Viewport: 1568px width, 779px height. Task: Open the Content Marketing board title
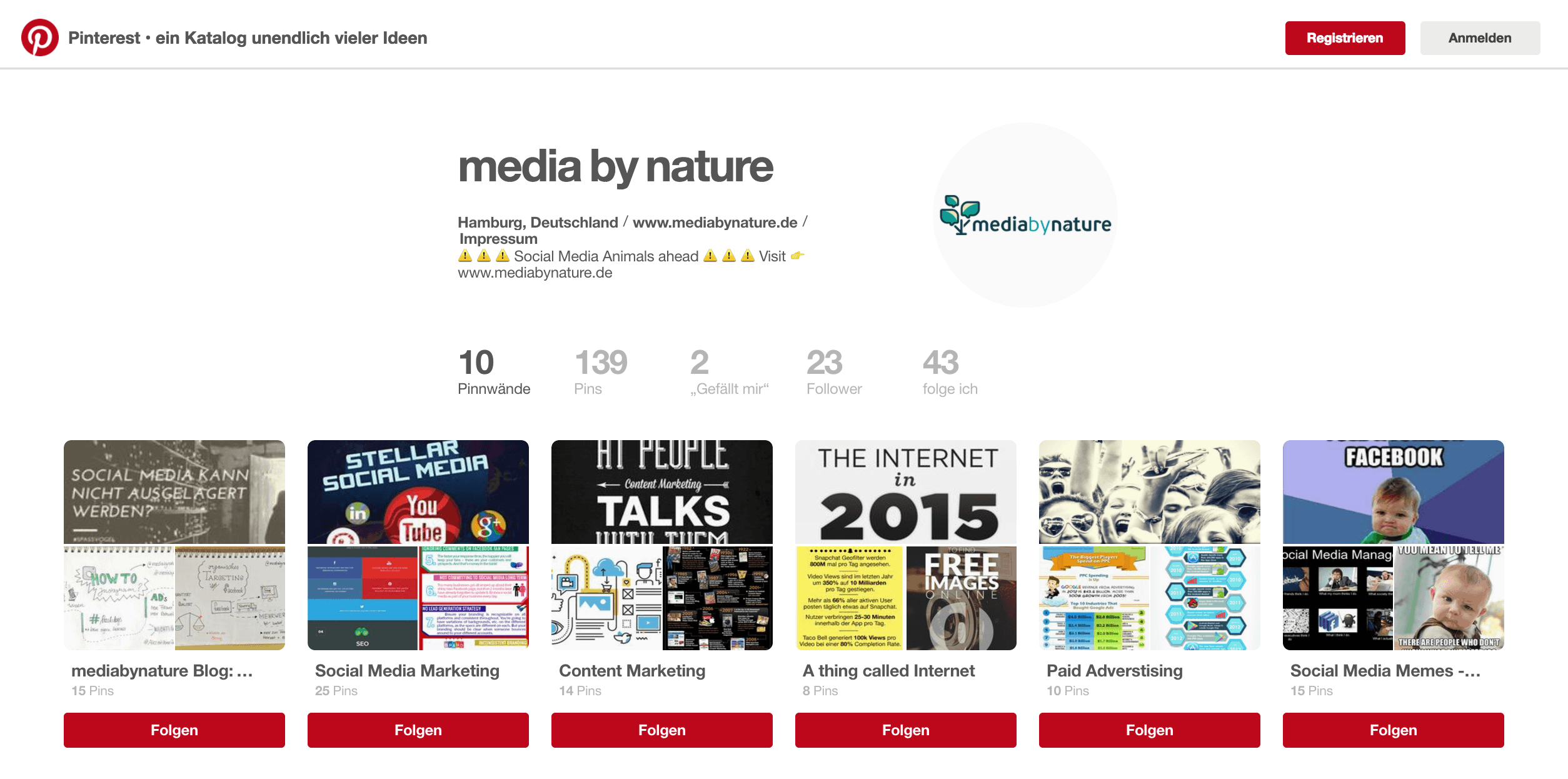click(x=632, y=671)
